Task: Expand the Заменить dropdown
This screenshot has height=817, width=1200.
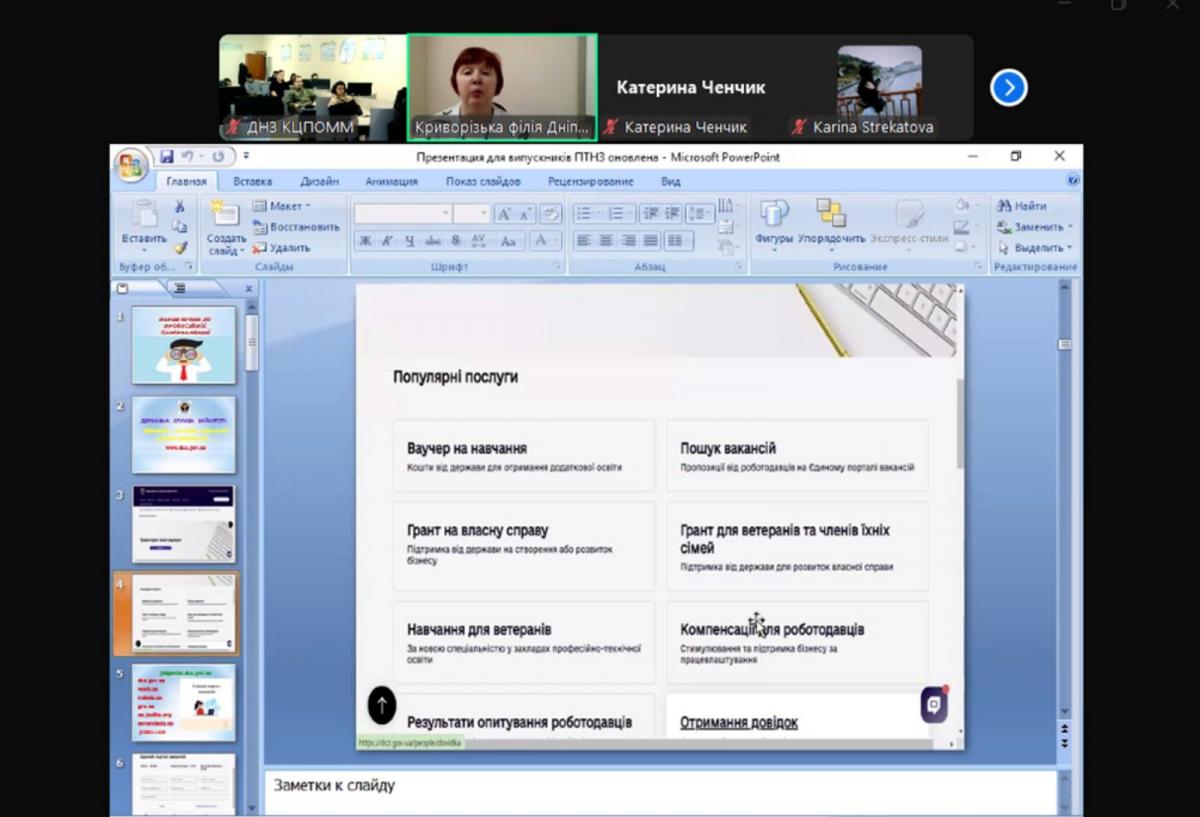Action: click(1036, 227)
